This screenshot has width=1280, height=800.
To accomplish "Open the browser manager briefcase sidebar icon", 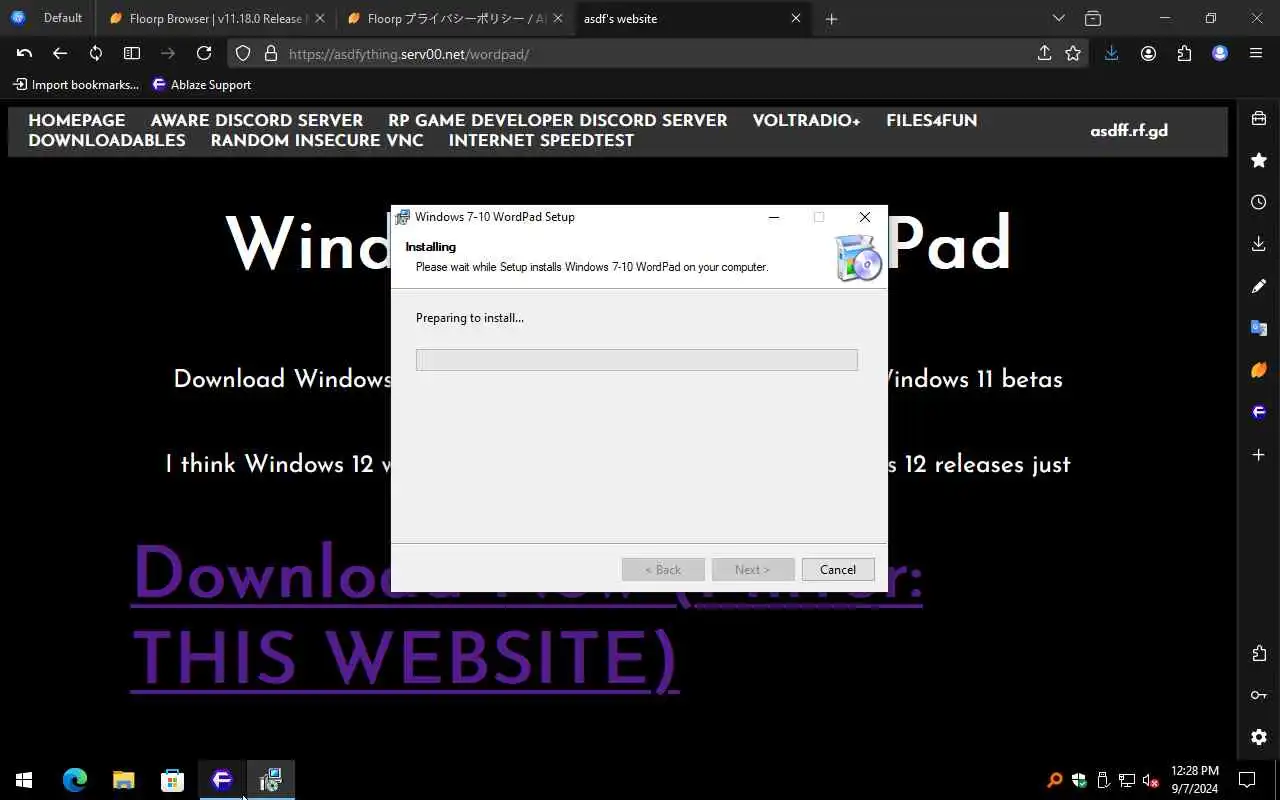I will click(1259, 119).
